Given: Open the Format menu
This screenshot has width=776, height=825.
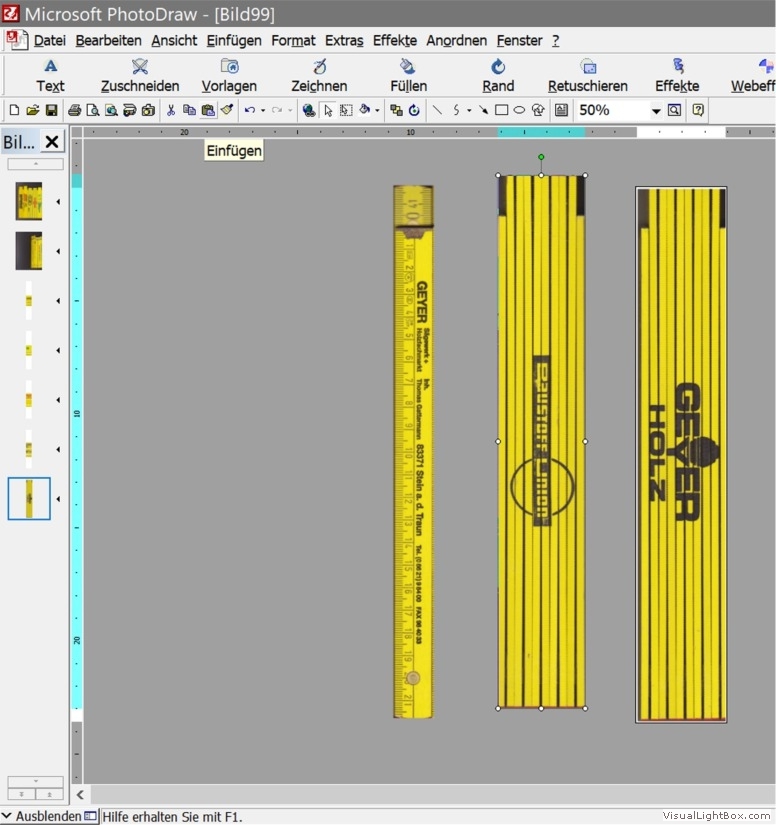Looking at the screenshot, I should [294, 41].
